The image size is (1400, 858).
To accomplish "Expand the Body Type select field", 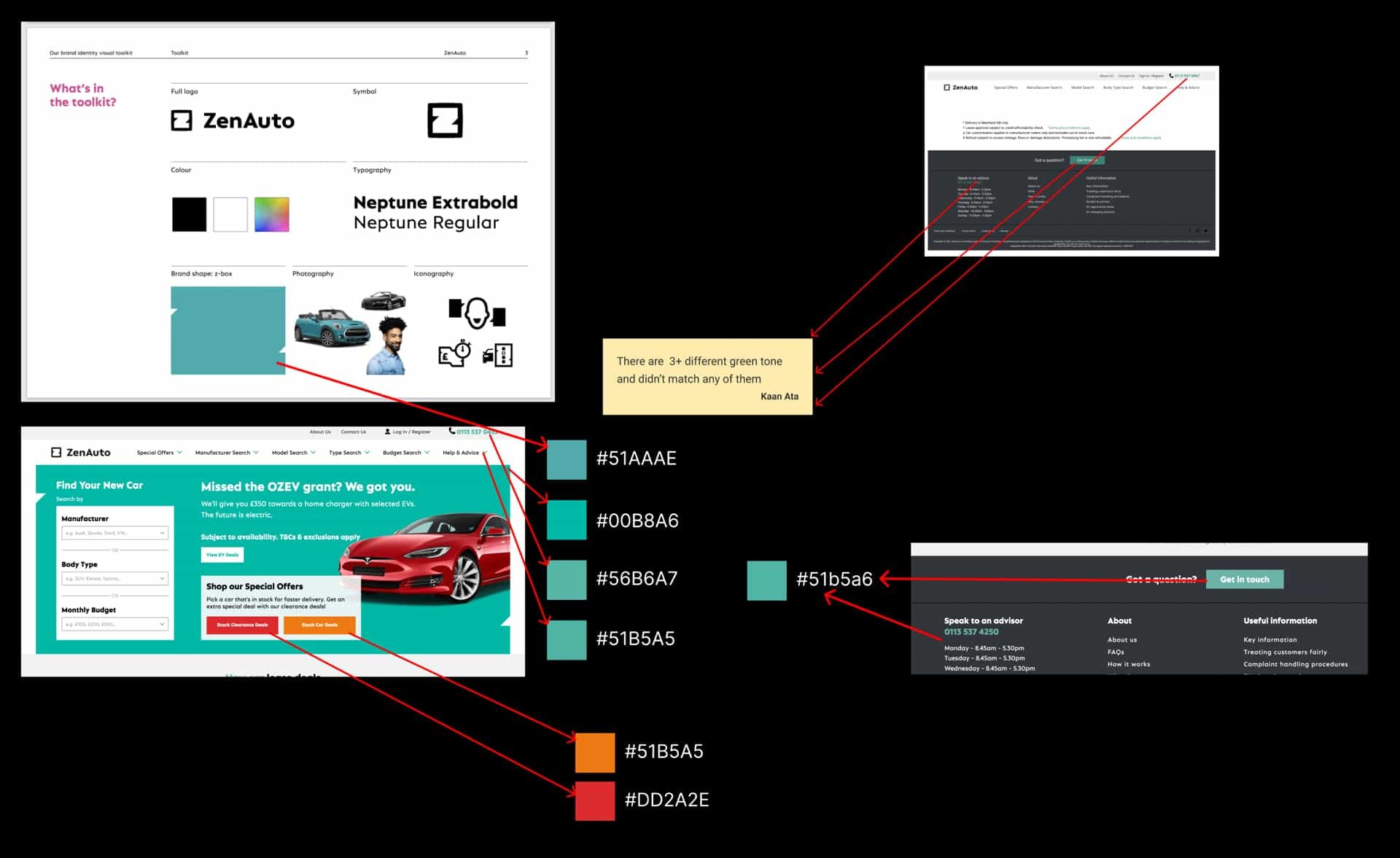I will pyautogui.click(x=115, y=578).
